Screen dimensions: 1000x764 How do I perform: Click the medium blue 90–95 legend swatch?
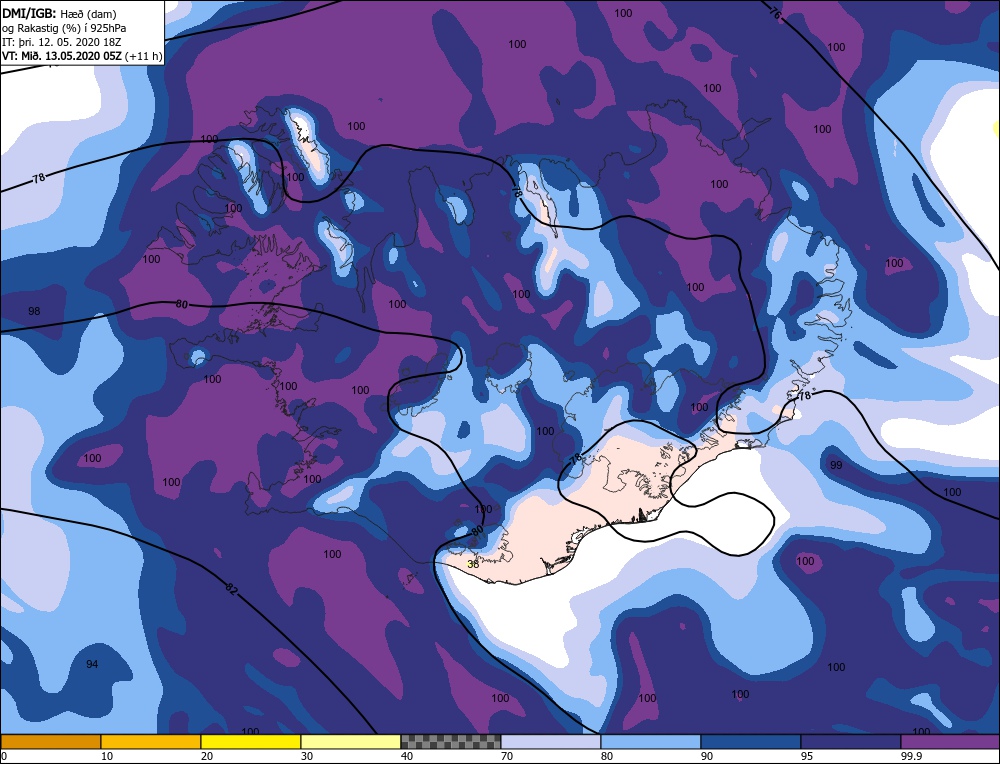751,742
